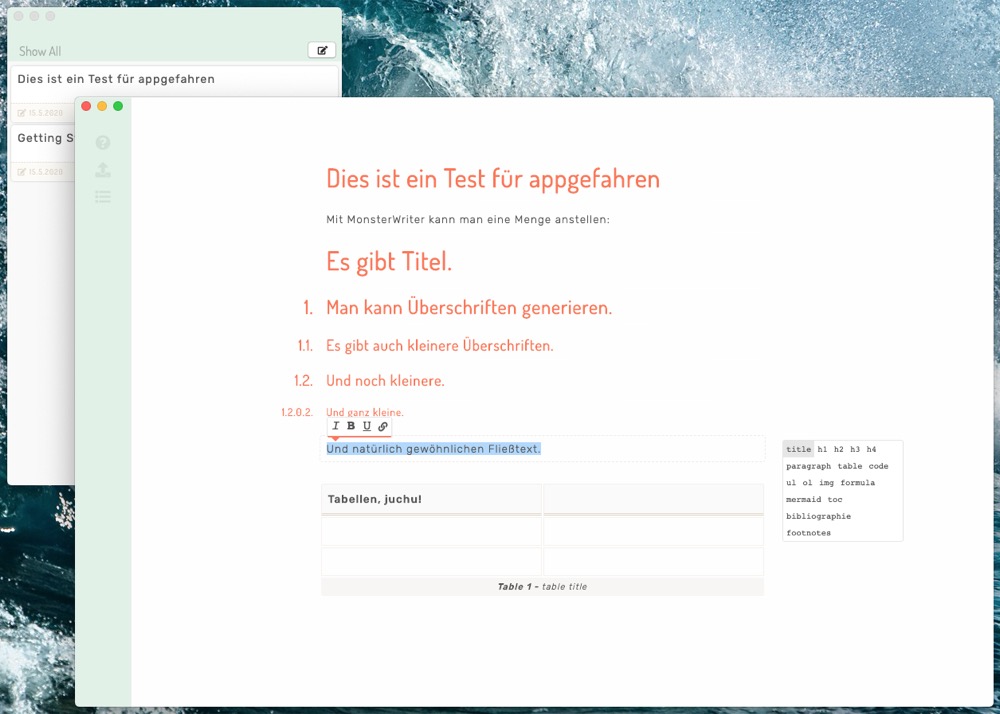Screen dimensions: 1000x714
Task: Insert a link with the chain icon
Action: coord(383,426)
